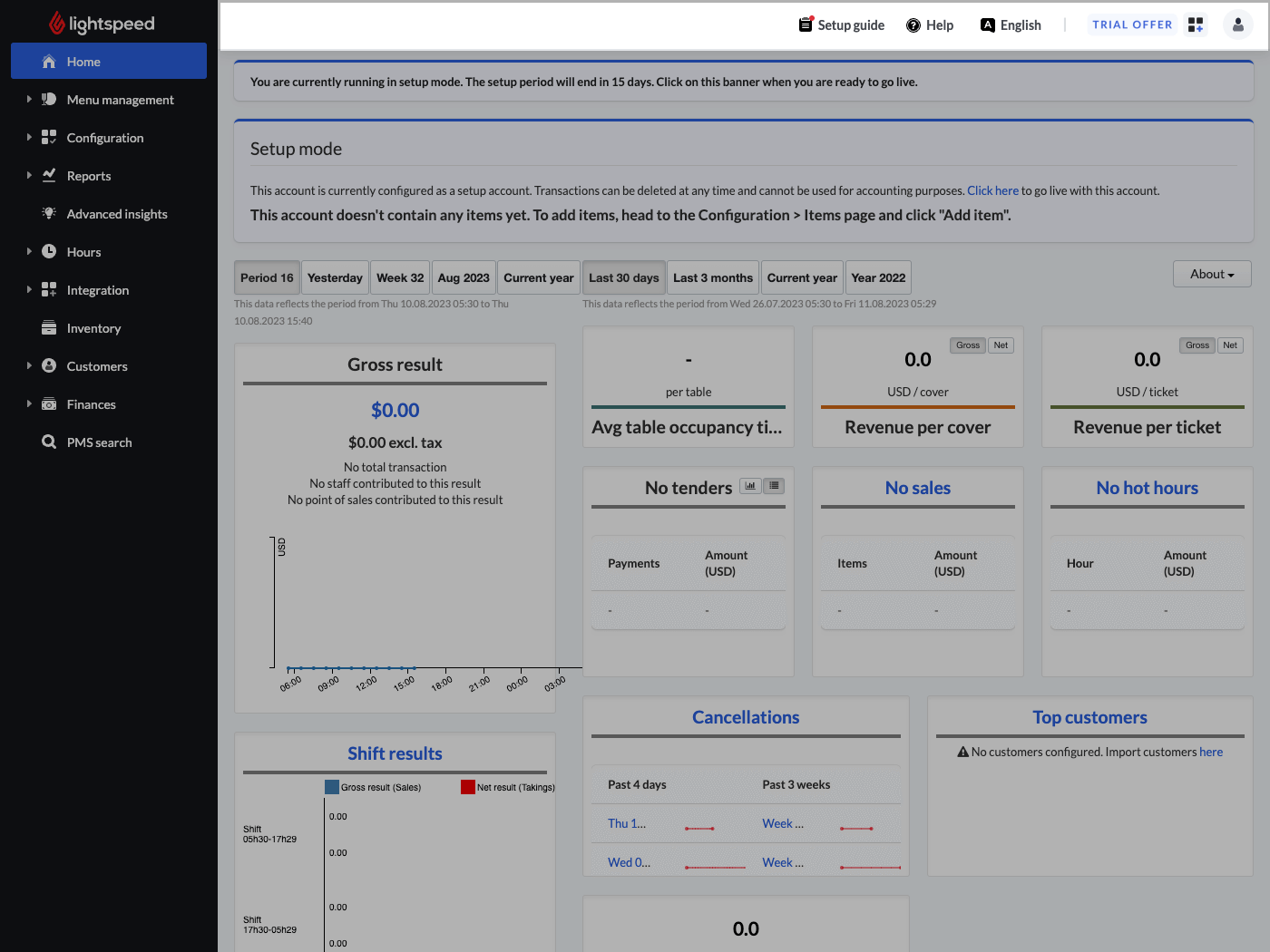The image size is (1270, 952).
Task: Open PMS search magnifier icon
Action: (x=49, y=442)
